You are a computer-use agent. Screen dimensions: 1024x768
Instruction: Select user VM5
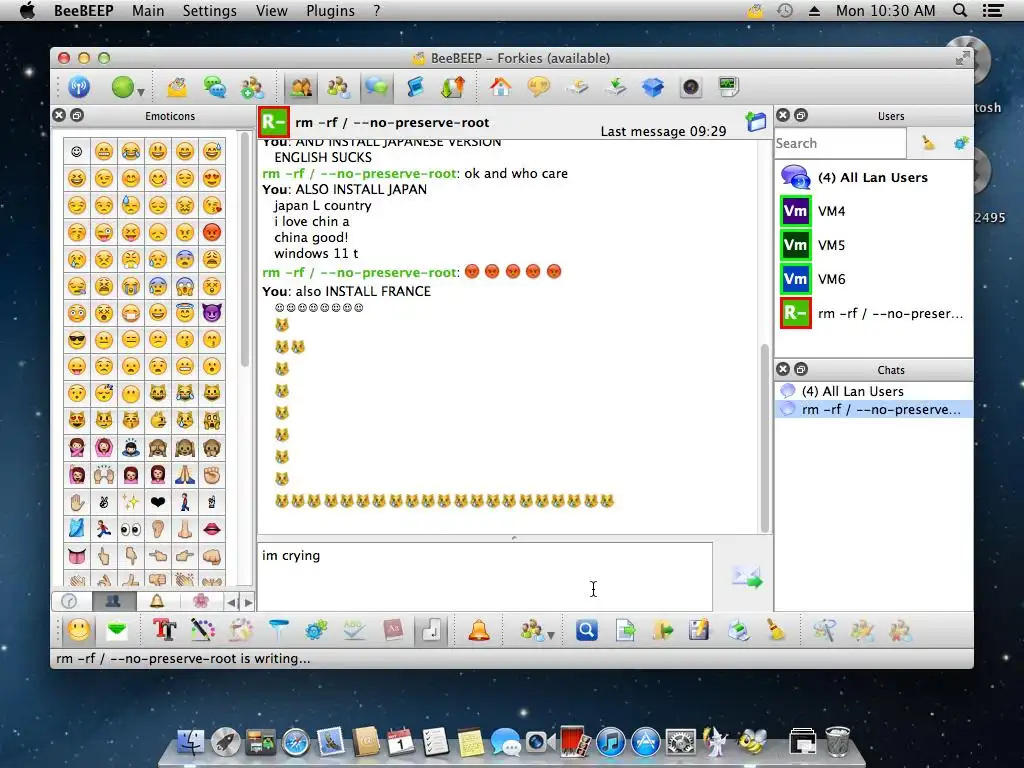874,245
